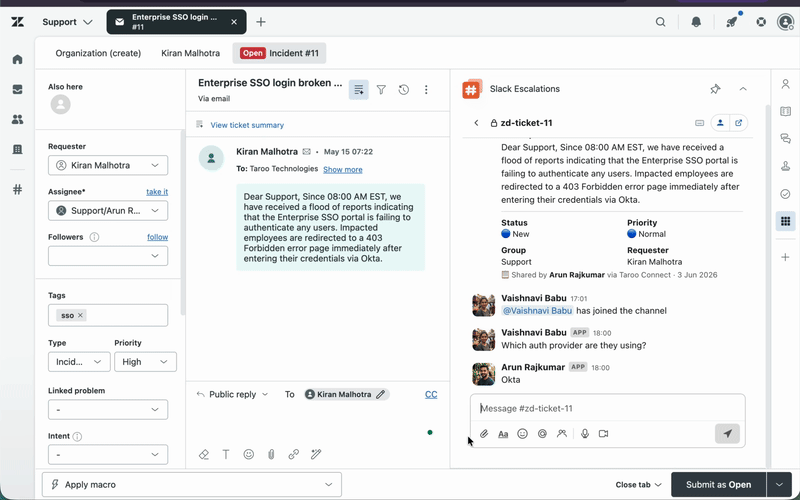Viewport: 800px width, 500px height.
Task: Toggle rich text formatting T icon
Action: pos(226,454)
